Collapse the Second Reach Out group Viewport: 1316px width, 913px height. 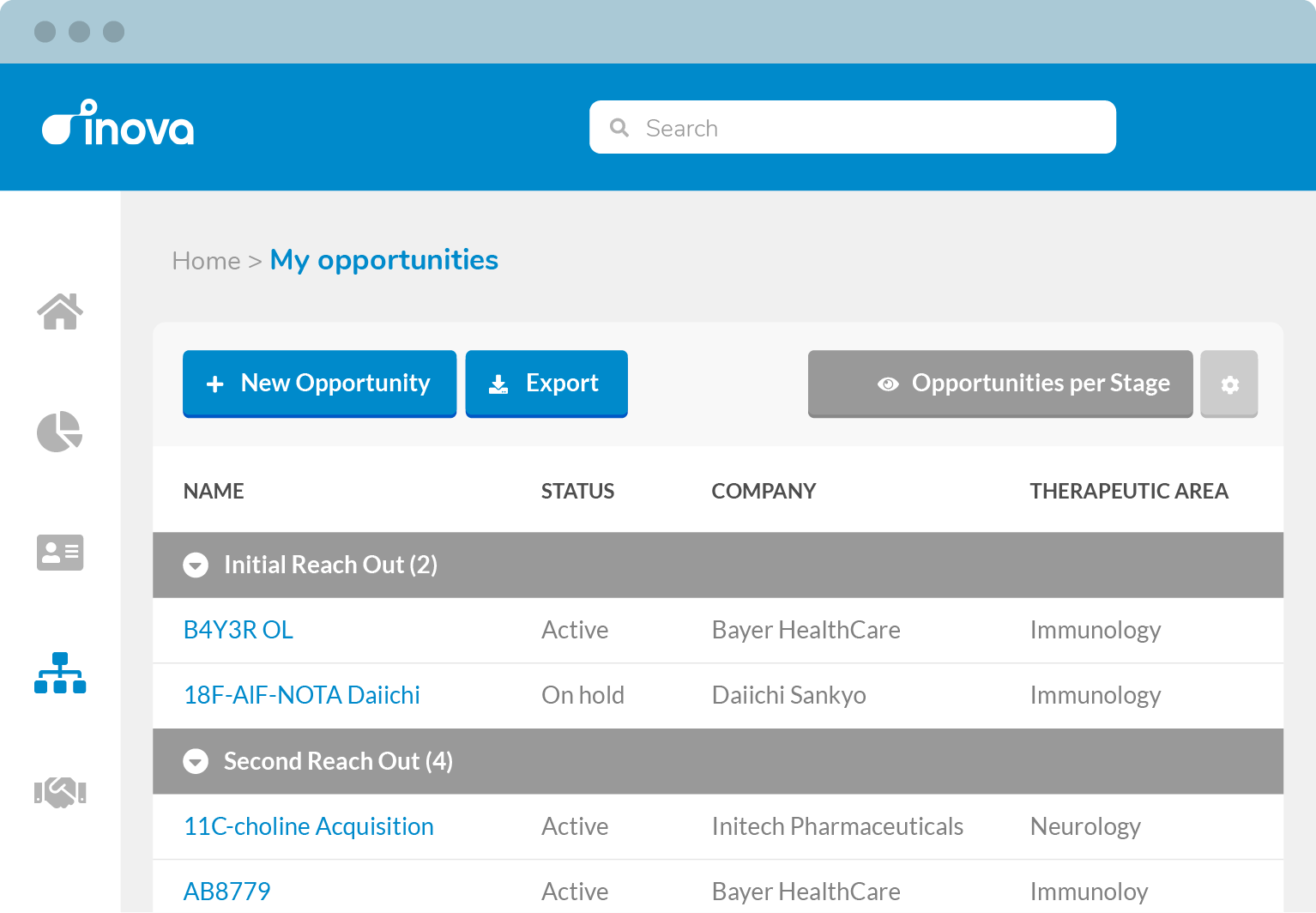click(x=196, y=761)
